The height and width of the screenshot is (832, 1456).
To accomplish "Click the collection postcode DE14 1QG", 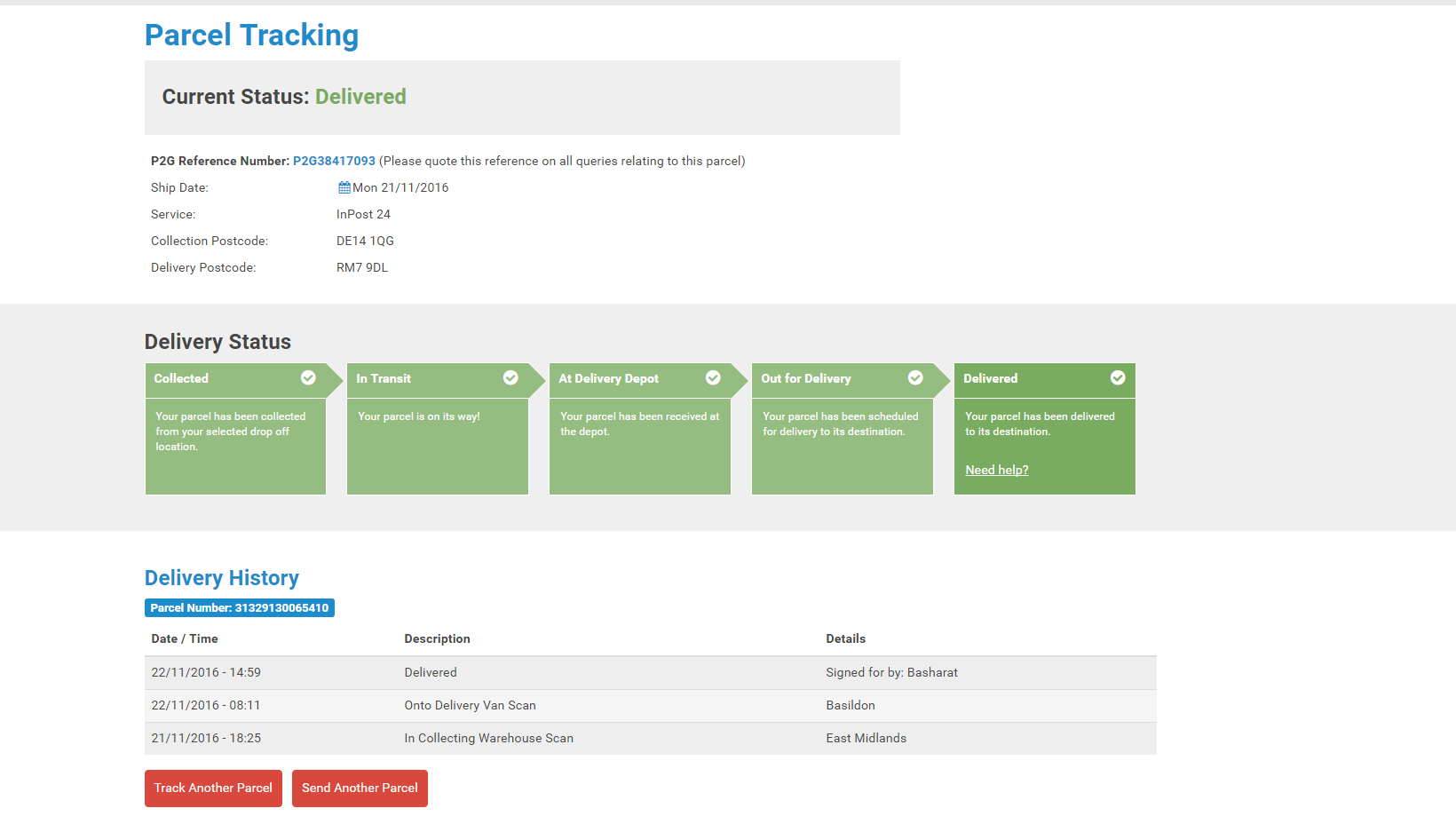I will [365, 241].
